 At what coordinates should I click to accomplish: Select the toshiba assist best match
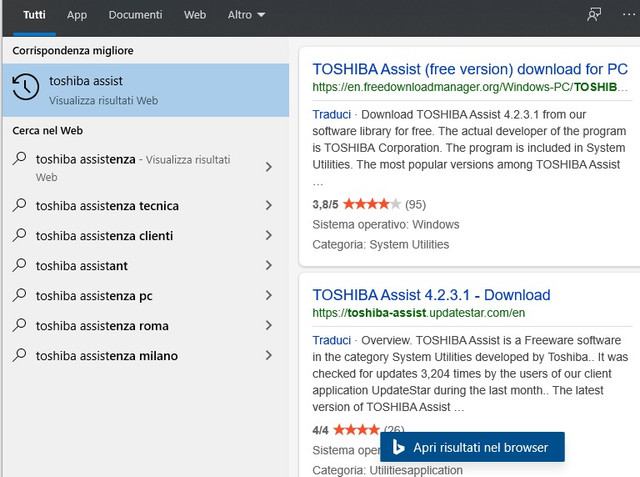point(146,90)
